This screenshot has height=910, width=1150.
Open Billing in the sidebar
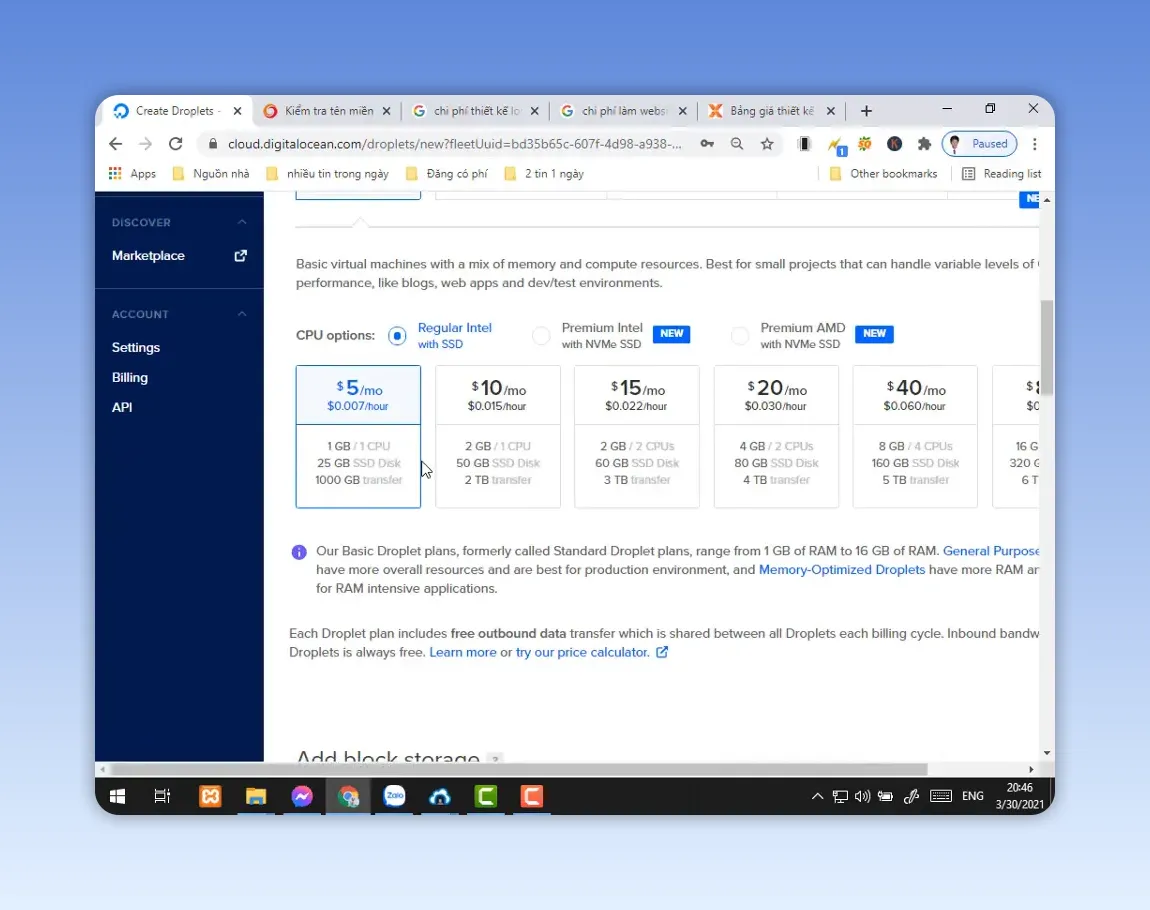coord(130,378)
